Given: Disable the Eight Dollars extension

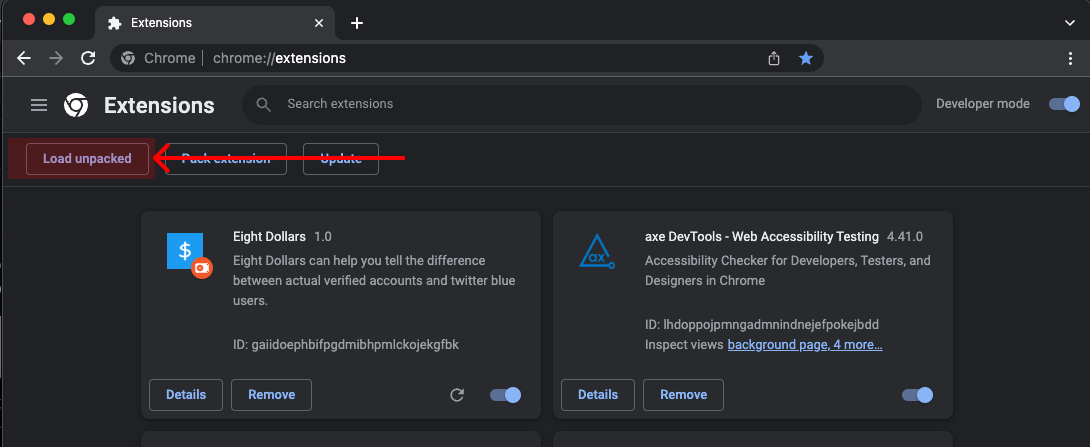Looking at the screenshot, I should (x=505, y=395).
